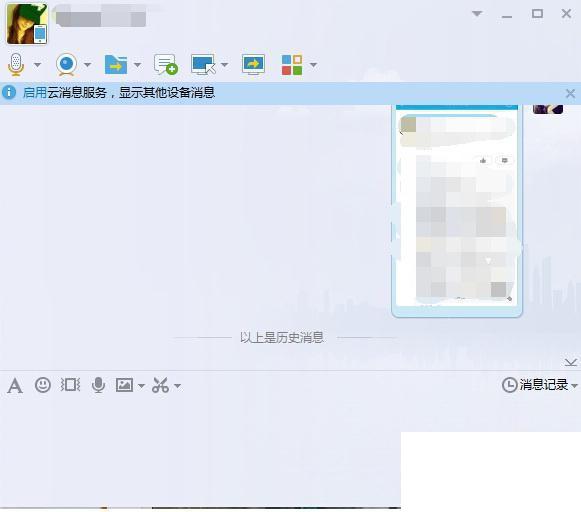Start remote desktop control icon

(203, 64)
